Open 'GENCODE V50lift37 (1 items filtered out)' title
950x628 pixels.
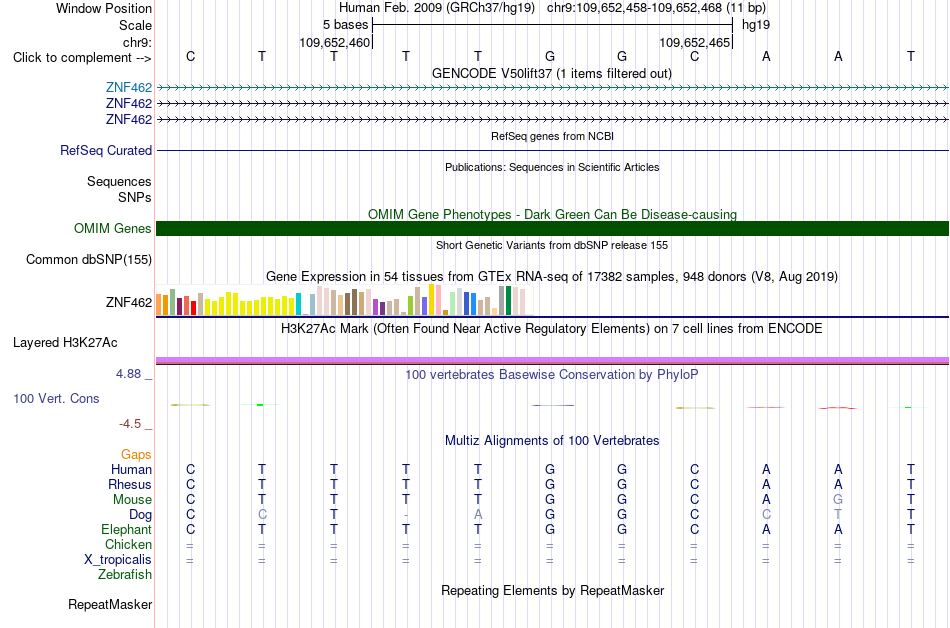pos(551,73)
